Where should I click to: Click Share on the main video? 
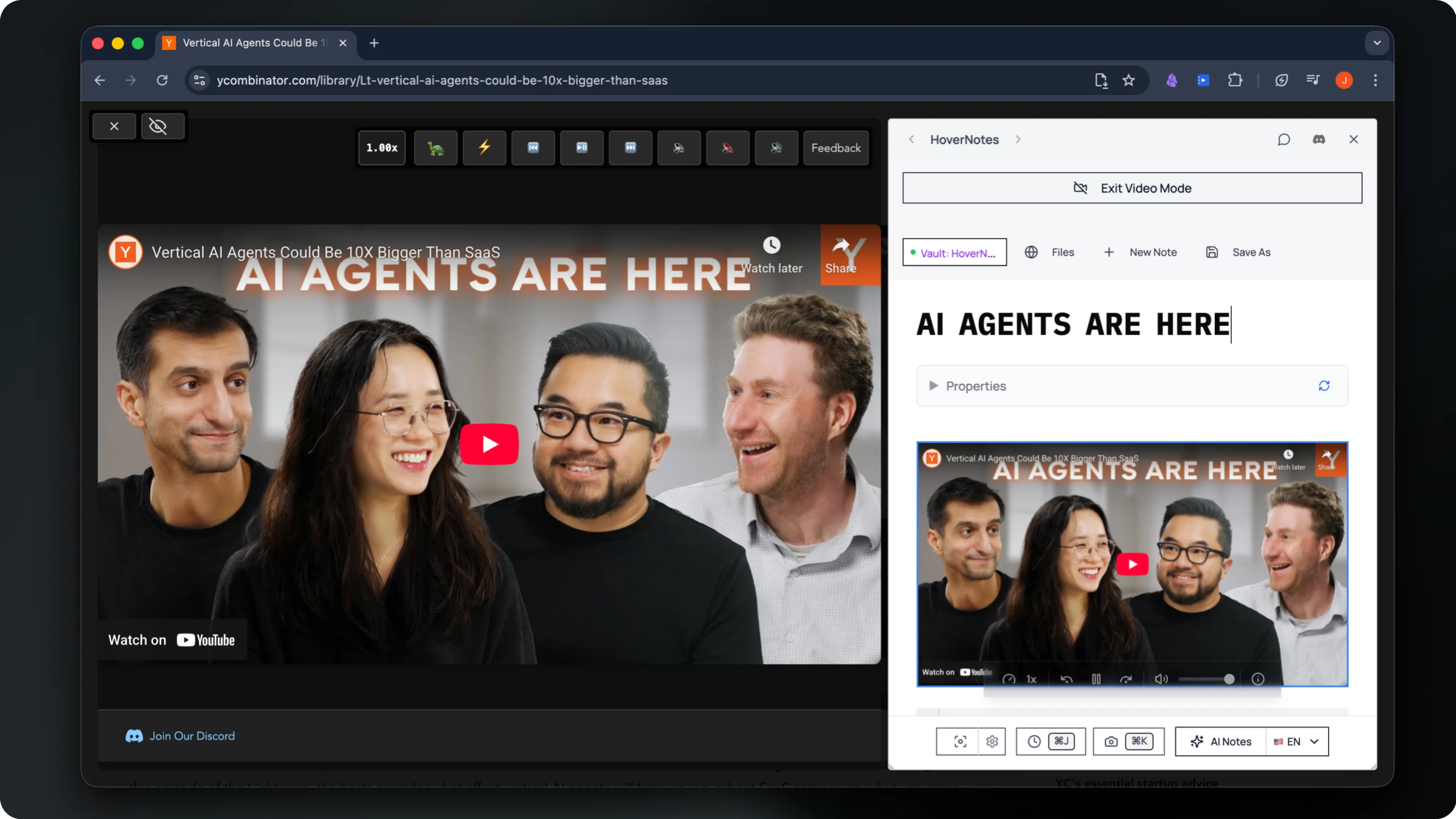[840, 256]
